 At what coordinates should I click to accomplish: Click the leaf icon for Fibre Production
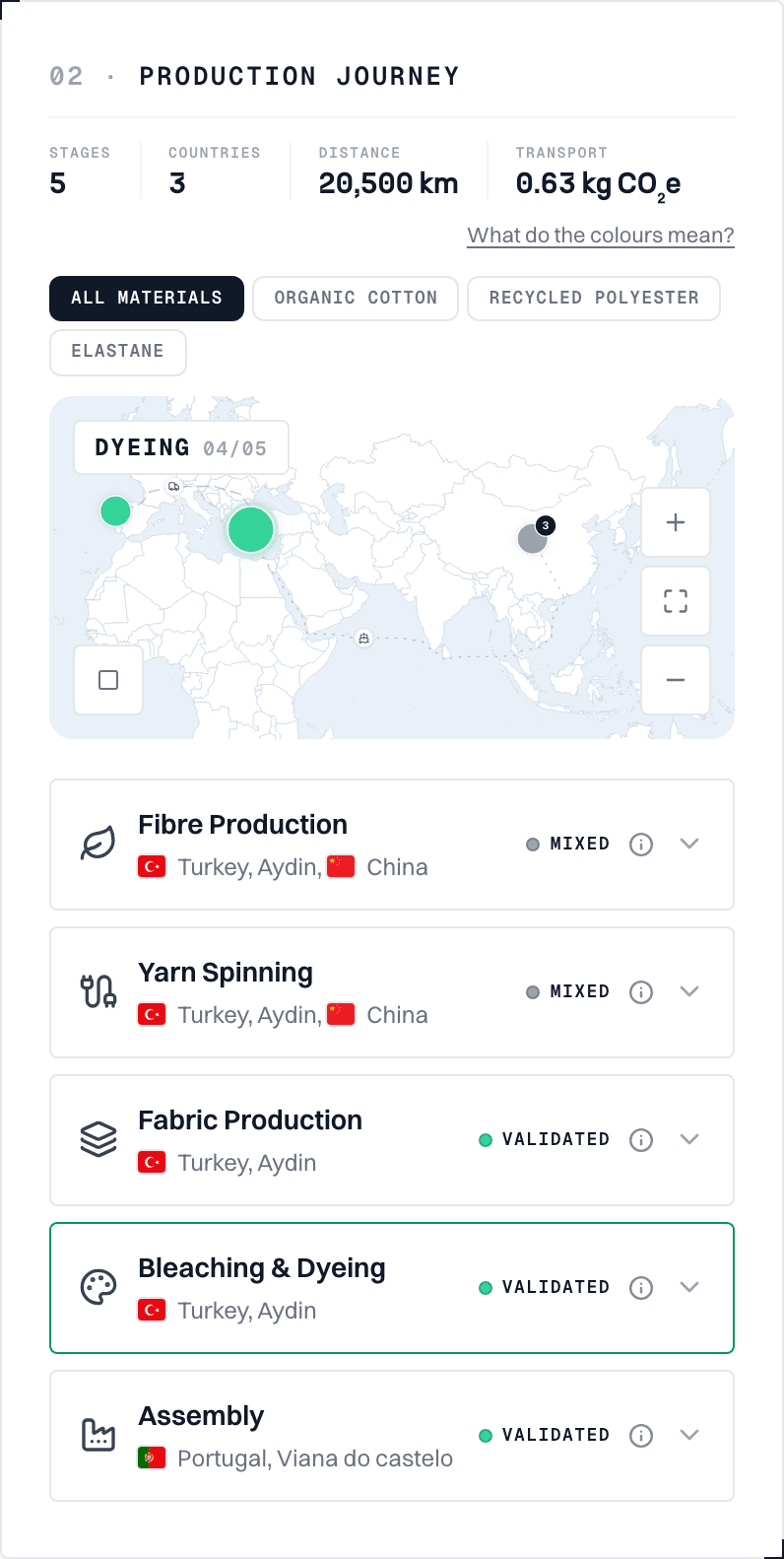point(98,844)
